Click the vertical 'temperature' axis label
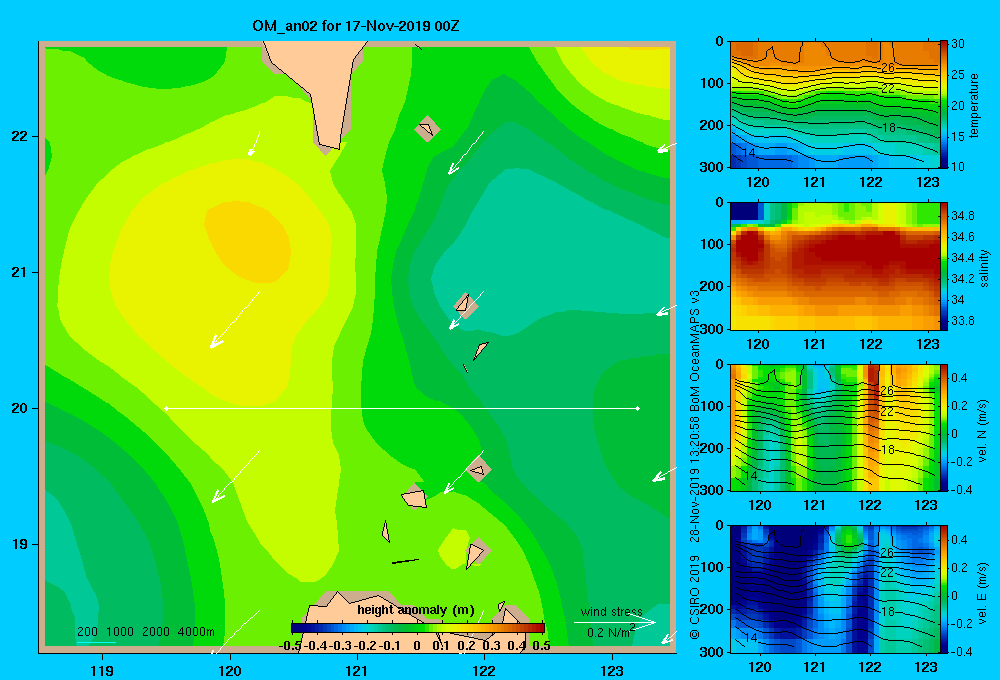This screenshot has width=1000, height=680. pyautogui.click(x=974, y=105)
